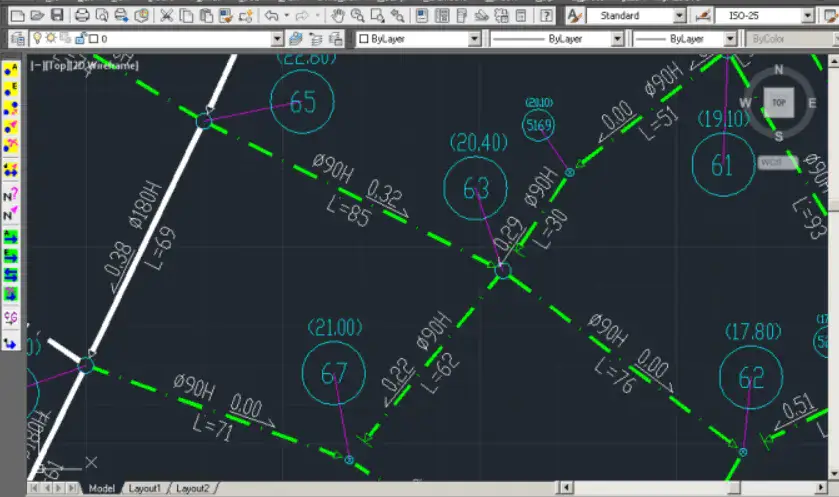This screenshot has width=839, height=497.
Task: Open the Tool Palettes window icon
Action: 462,16
